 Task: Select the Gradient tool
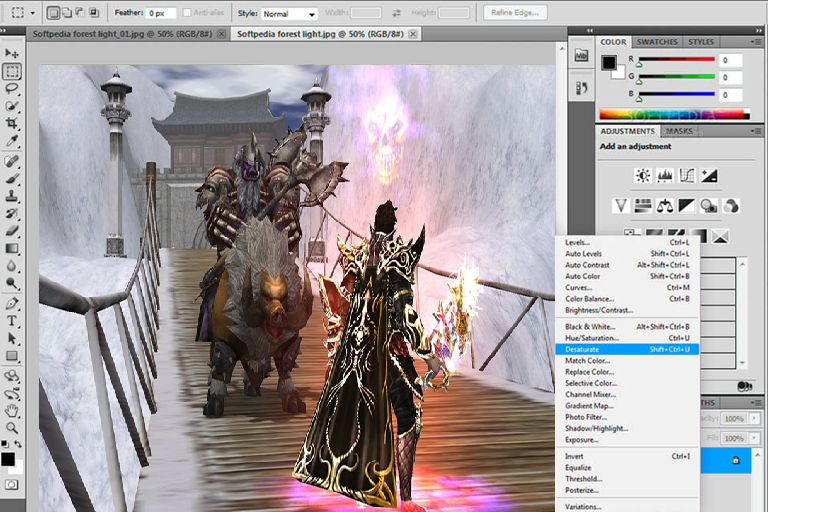click(x=11, y=248)
